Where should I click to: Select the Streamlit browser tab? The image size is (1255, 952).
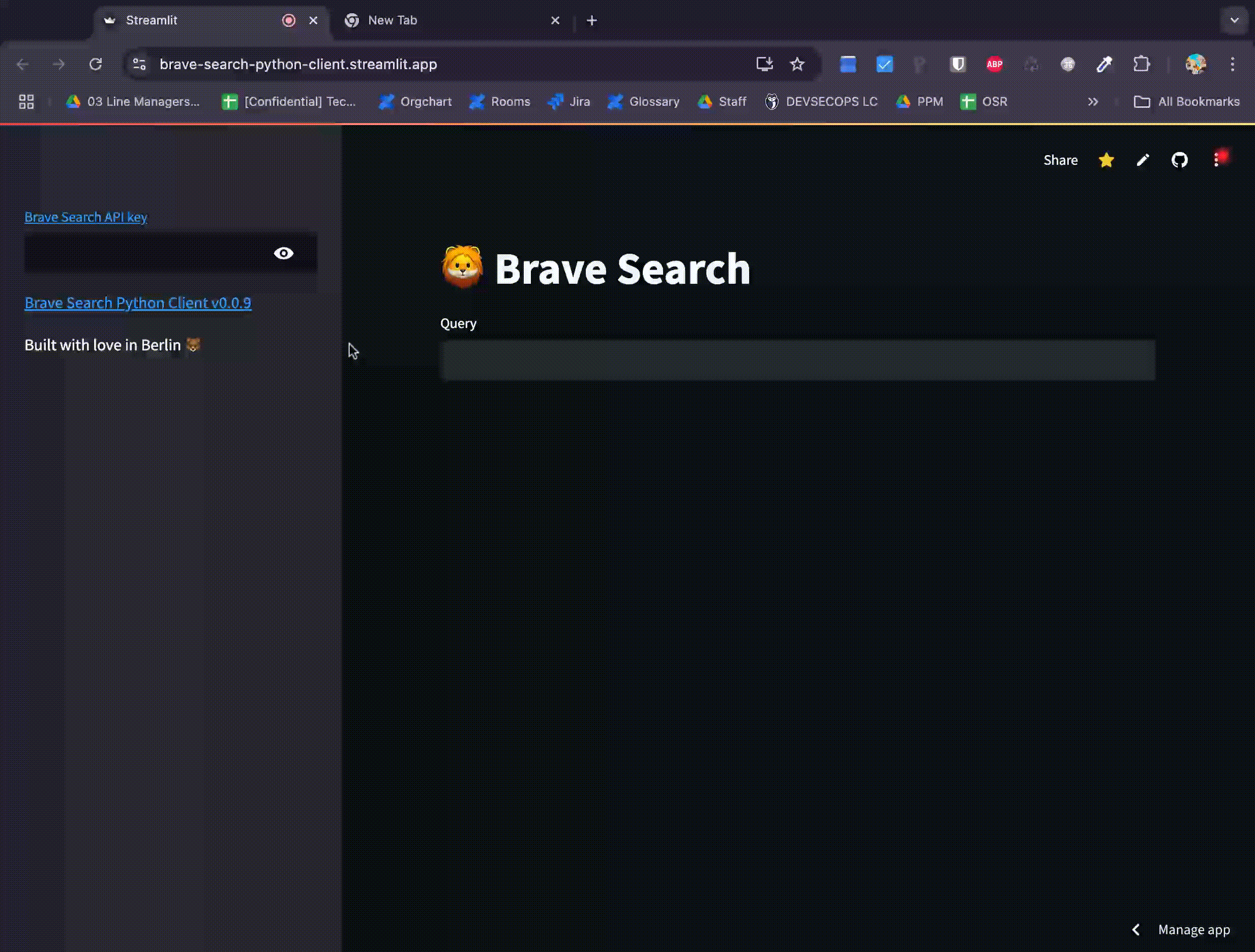coord(187,20)
